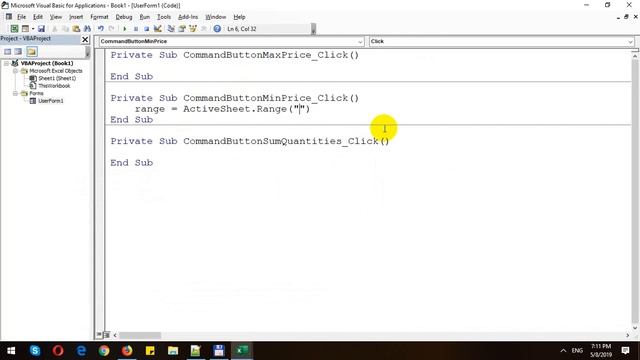Open the Object Browser toolbar icon
Viewport: 640px width, 360px height.
click(x=193, y=29)
